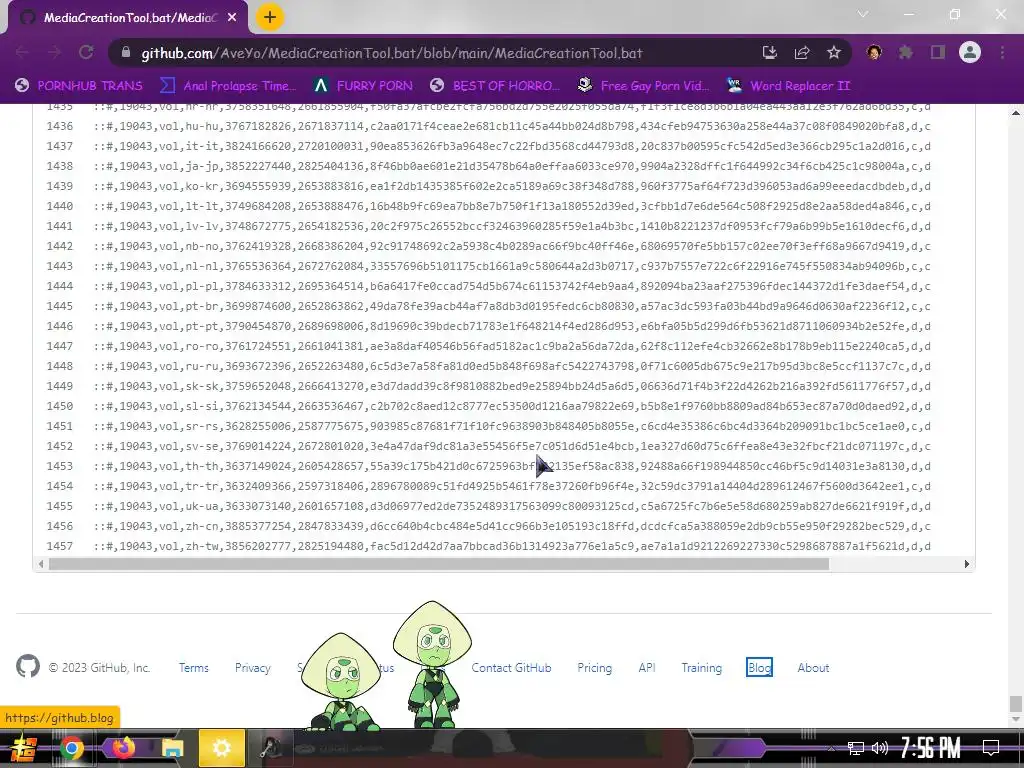Open the dark taskbar app beside Settings

click(271, 748)
